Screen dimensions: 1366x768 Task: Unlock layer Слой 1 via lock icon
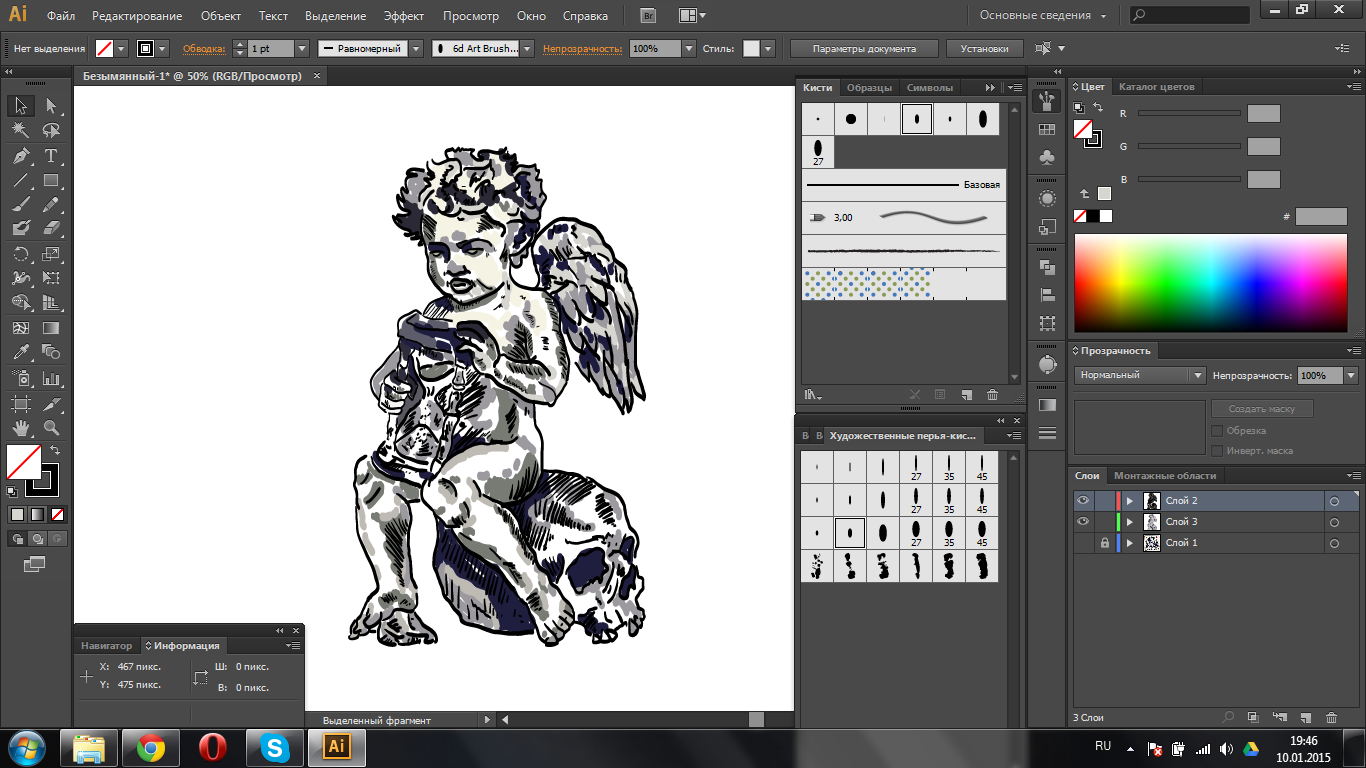pyautogui.click(x=1105, y=543)
